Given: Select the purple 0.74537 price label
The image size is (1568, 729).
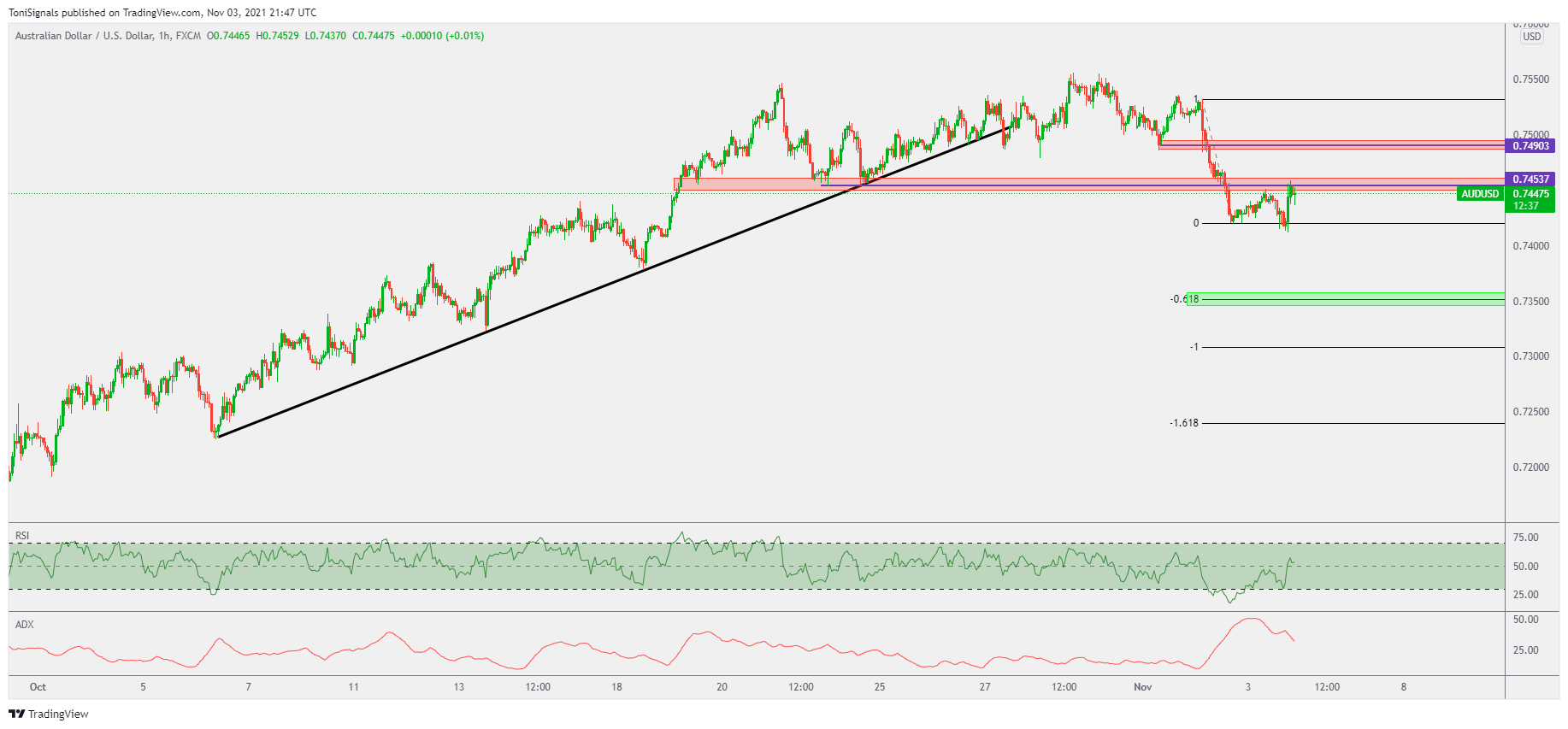Looking at the screenshot, I should click(1530, 179).
